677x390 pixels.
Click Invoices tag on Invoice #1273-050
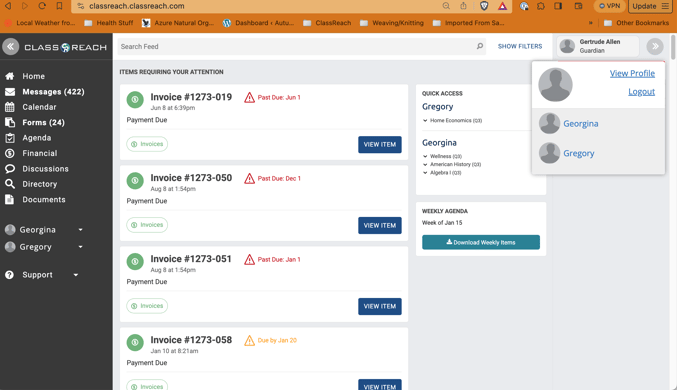point(147,225)
